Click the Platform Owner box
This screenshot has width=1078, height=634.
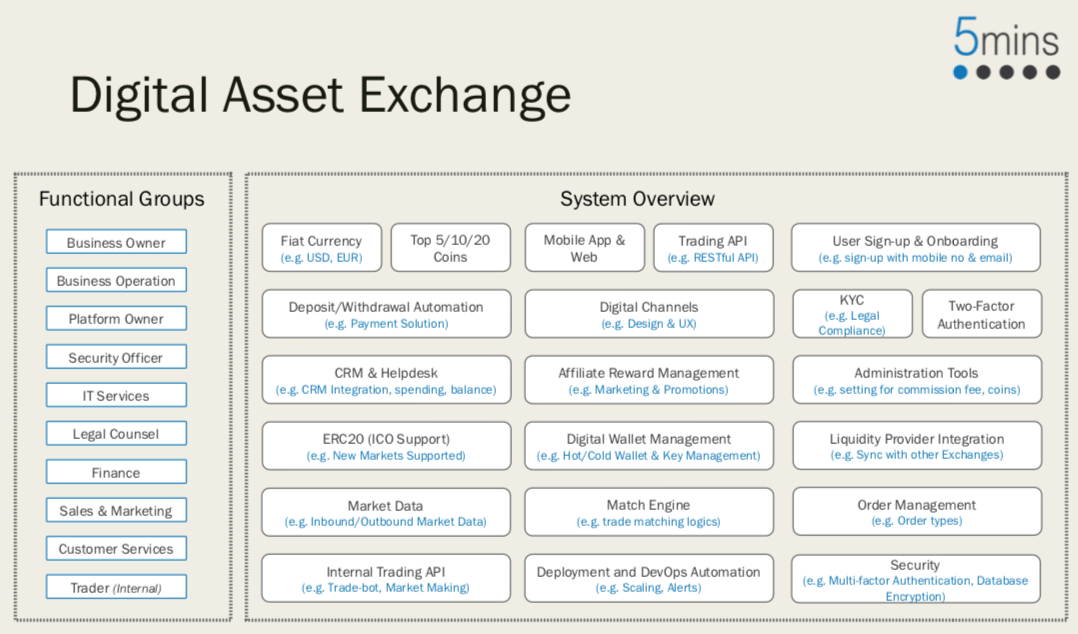click(116, 319)
